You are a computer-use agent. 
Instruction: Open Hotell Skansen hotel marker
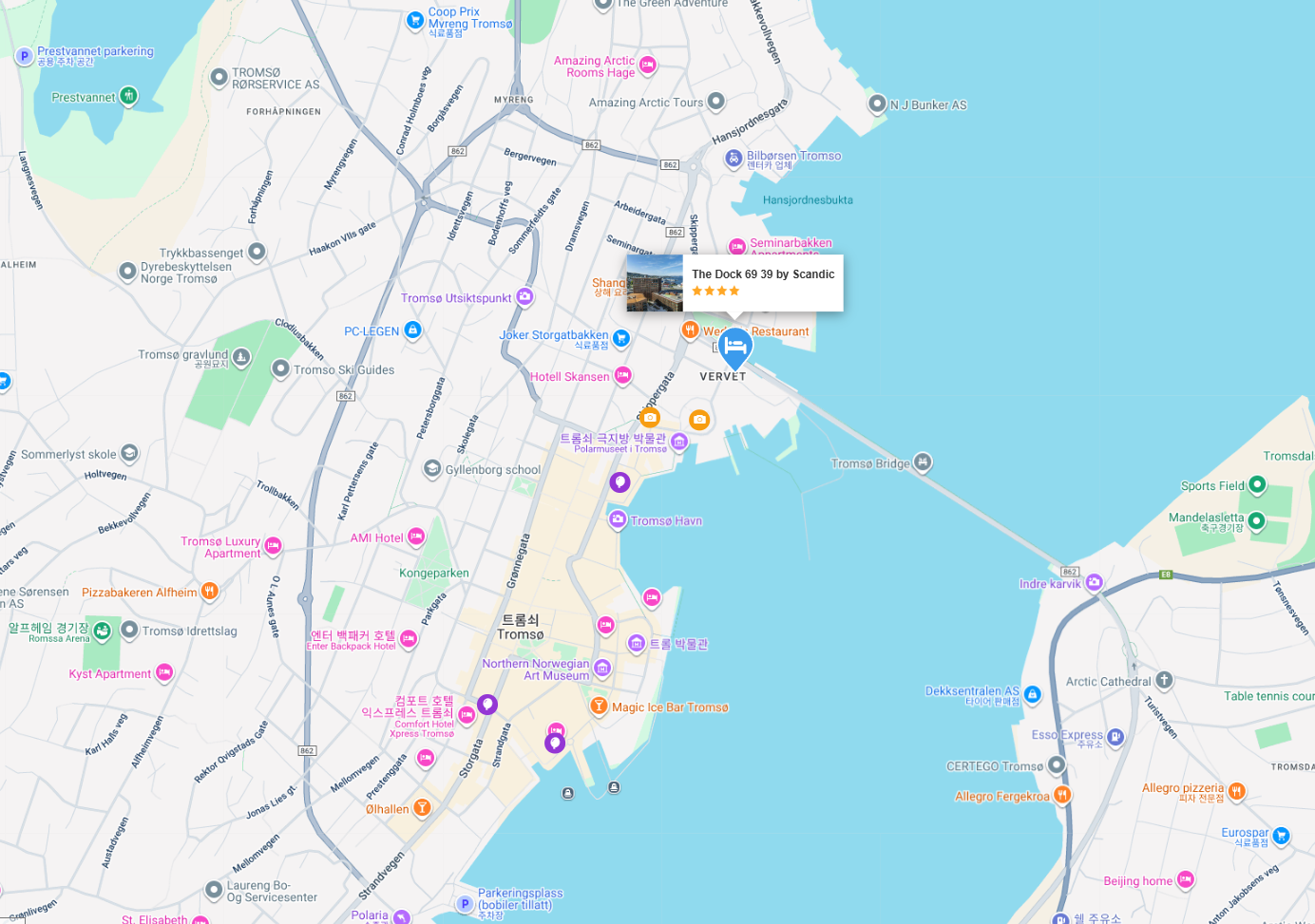(x=622, y=375)
